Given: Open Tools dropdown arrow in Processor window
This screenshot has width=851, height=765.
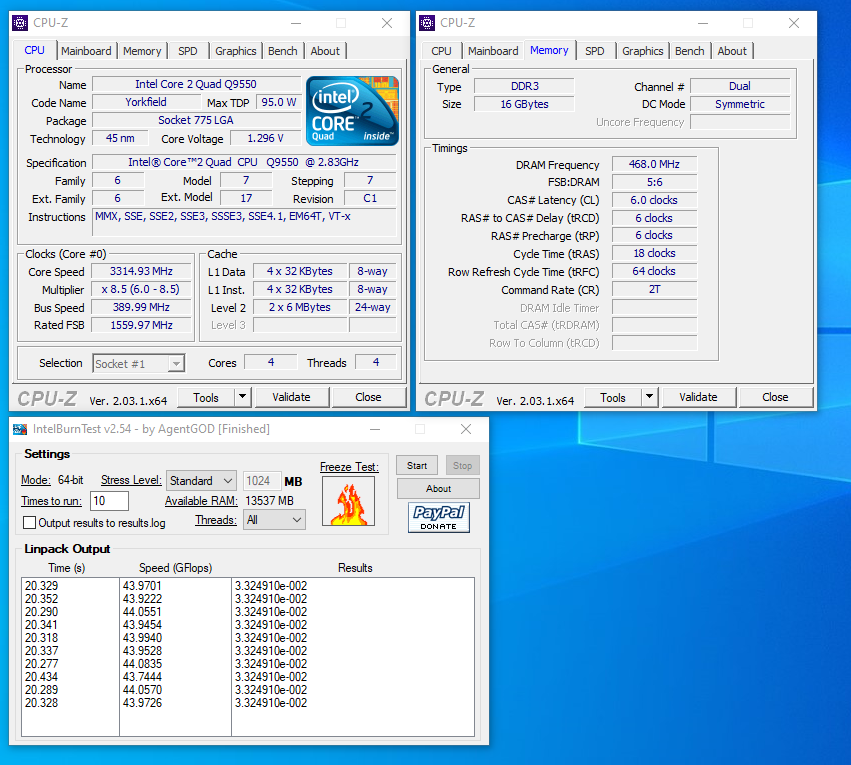Looking at the screenshot, I should pos(242,397).
